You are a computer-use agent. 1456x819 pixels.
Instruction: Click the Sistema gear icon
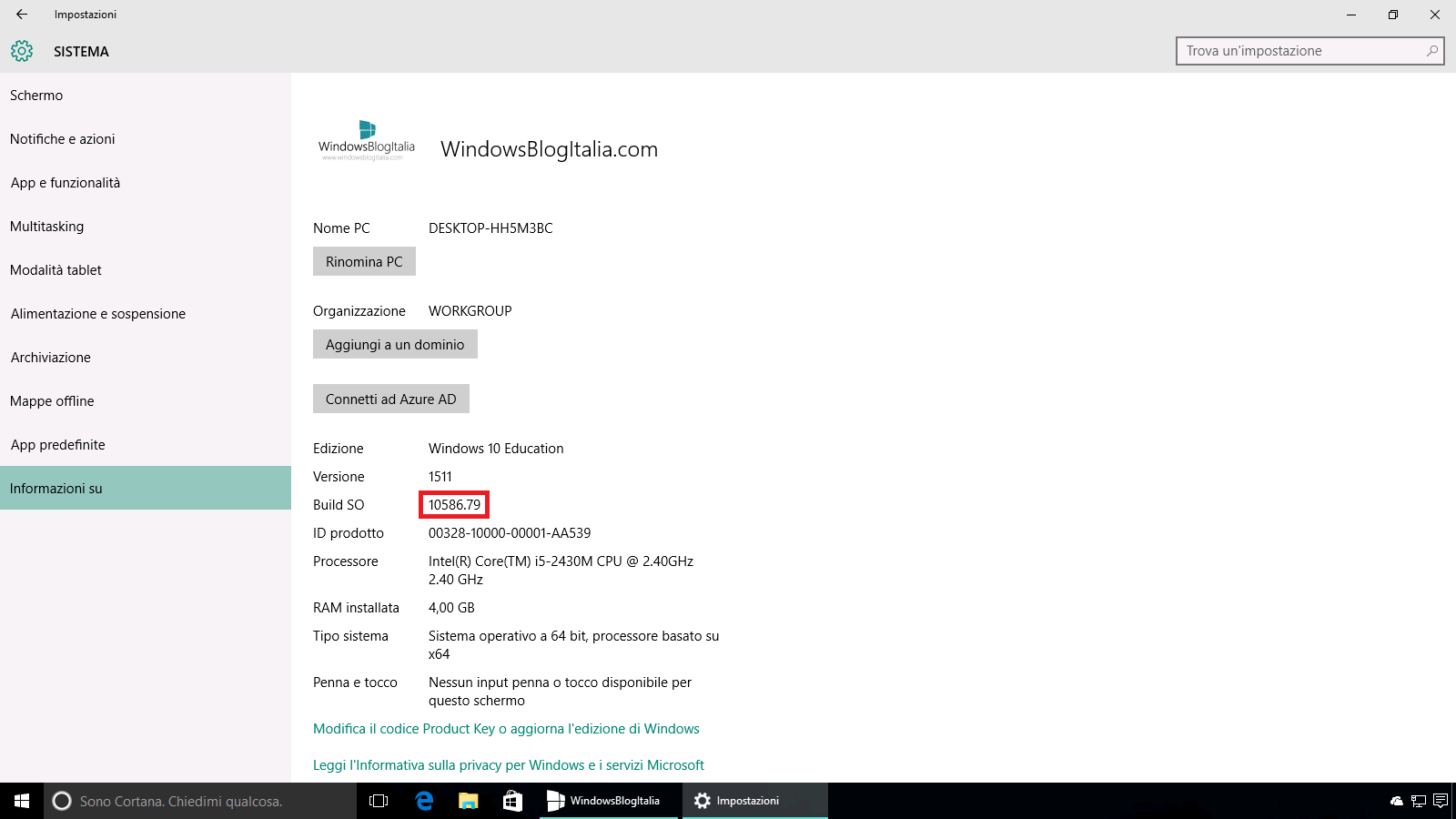point(22,51)
